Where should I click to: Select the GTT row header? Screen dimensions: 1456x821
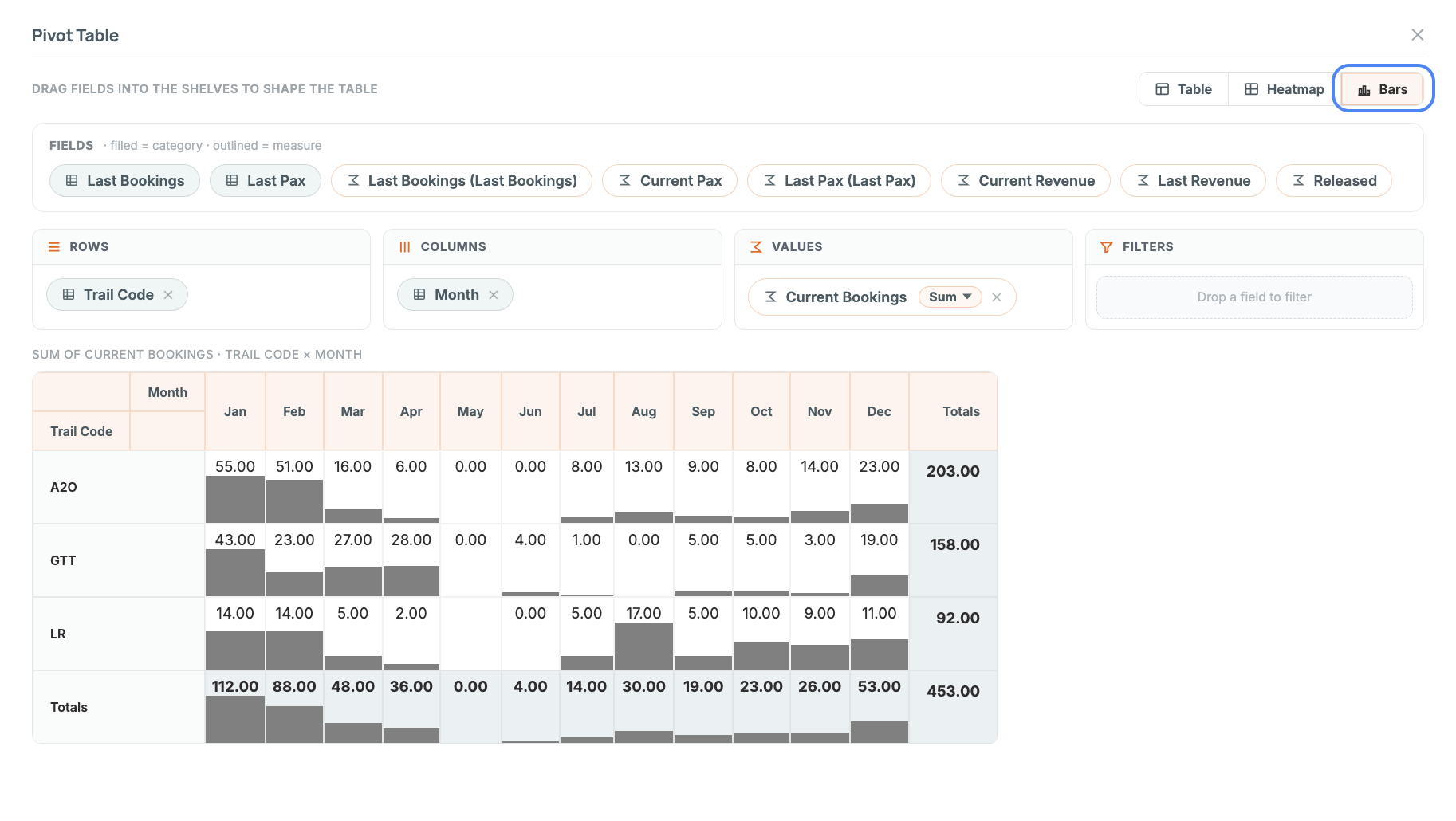[x=119, y=560]
